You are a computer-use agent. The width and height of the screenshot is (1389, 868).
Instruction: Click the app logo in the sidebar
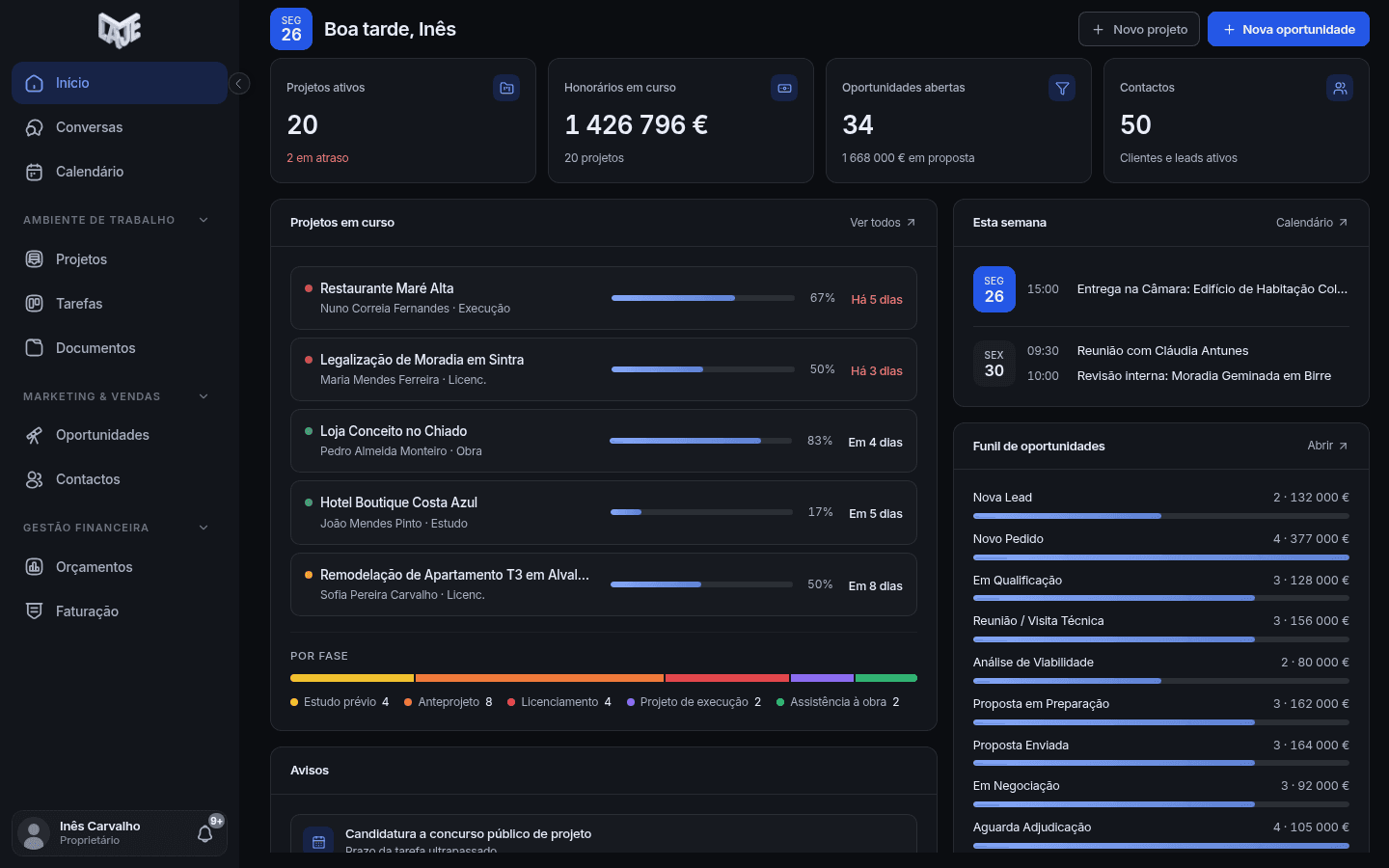click(120, 30)
